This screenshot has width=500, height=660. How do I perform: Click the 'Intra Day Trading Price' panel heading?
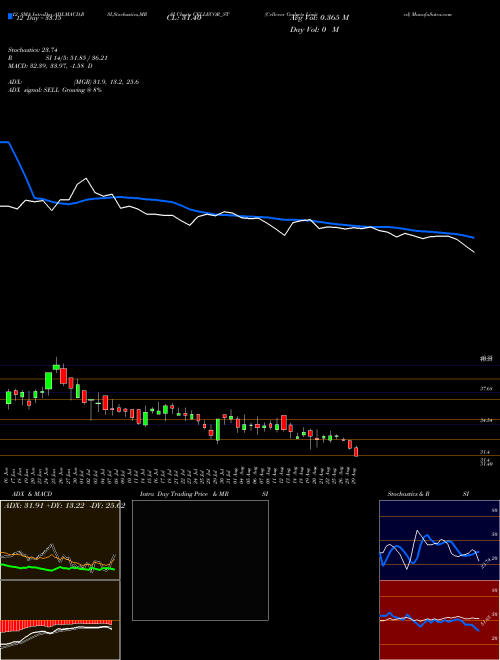pos(174,494)
